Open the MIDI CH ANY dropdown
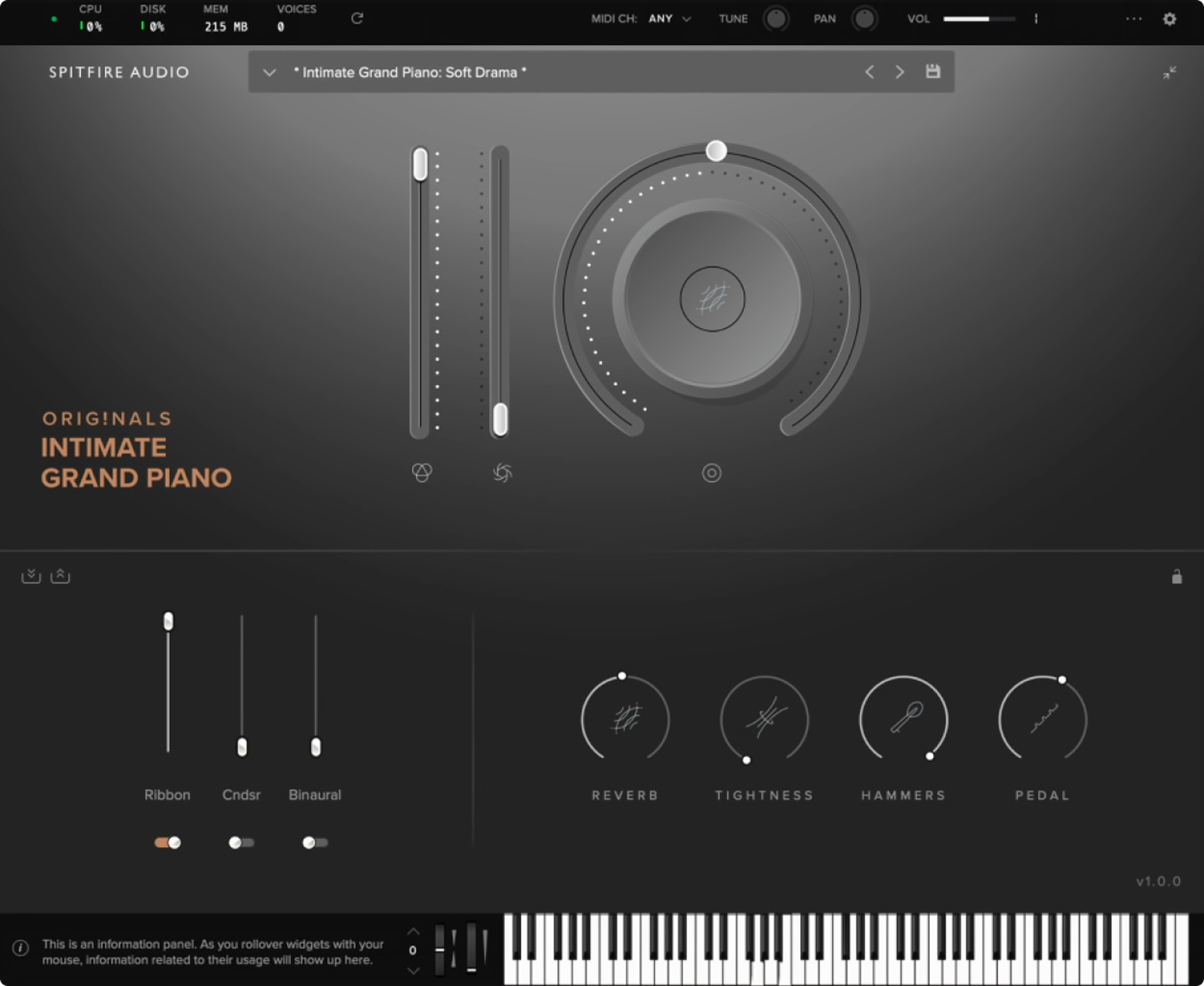The height and width of the screenshot is (986, 1204). [669, 19]
